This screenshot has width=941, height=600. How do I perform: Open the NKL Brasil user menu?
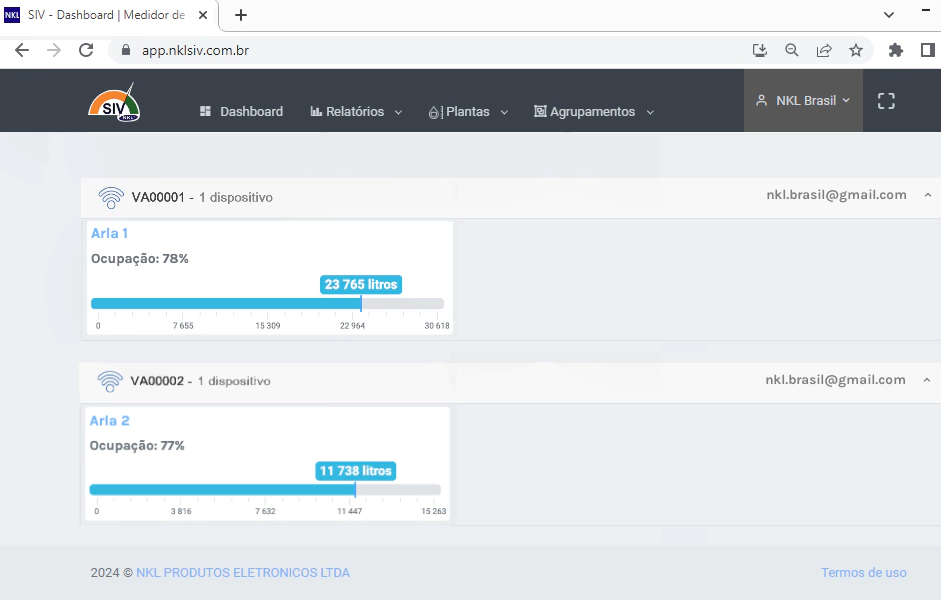(x=803, y=101)
